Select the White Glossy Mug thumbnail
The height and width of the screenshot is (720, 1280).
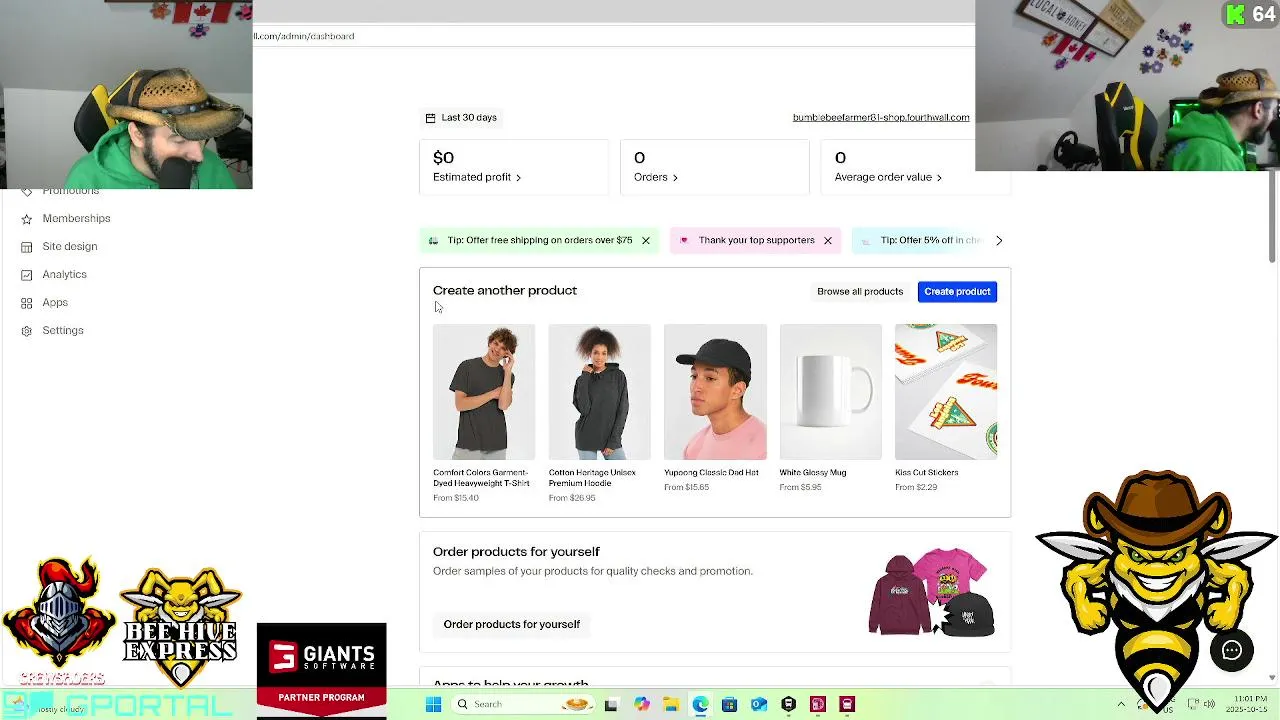coord(830,392)
